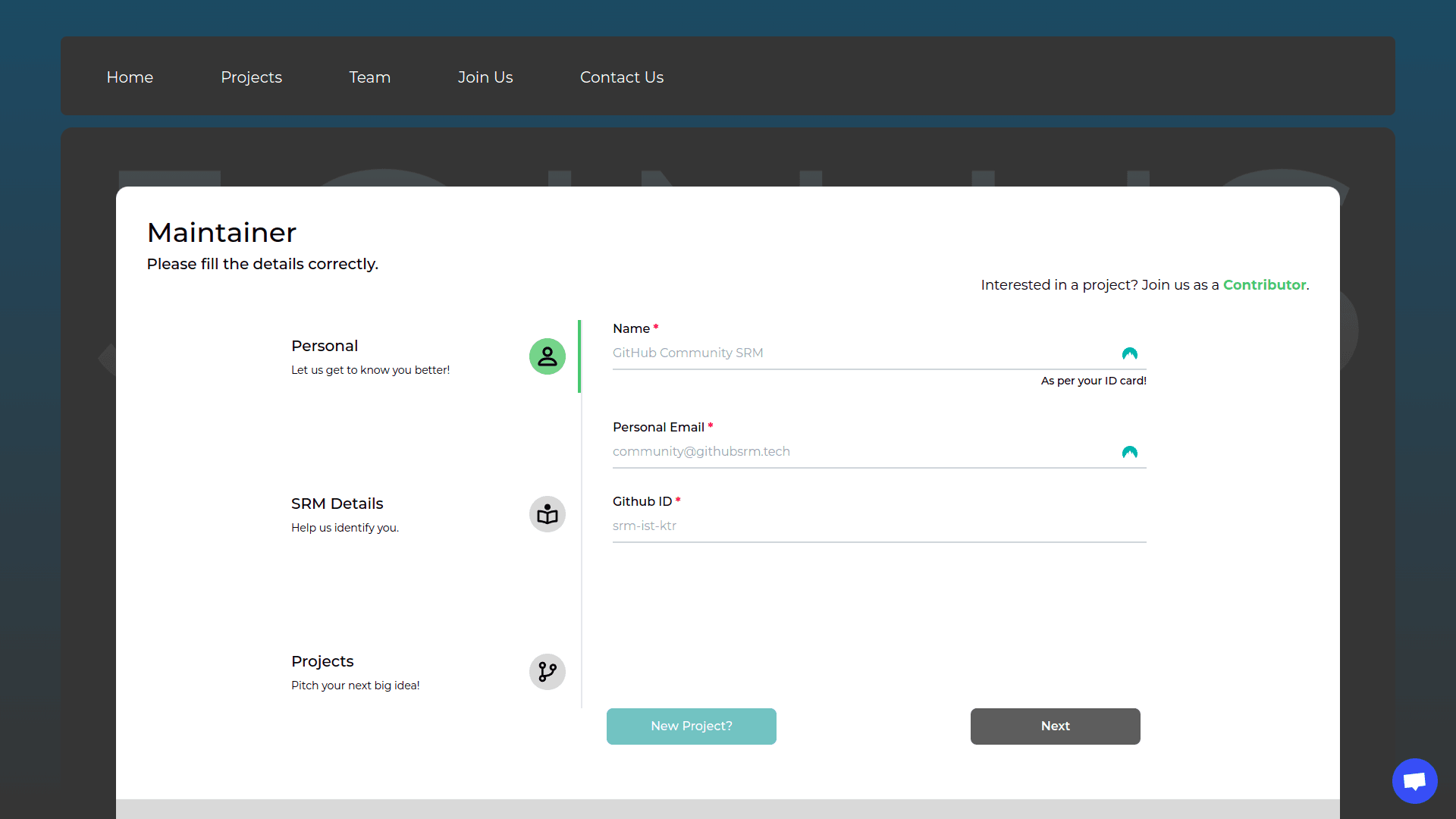Open Contact Us from the navbar
1456x819 pixels.
click(622, 77)
